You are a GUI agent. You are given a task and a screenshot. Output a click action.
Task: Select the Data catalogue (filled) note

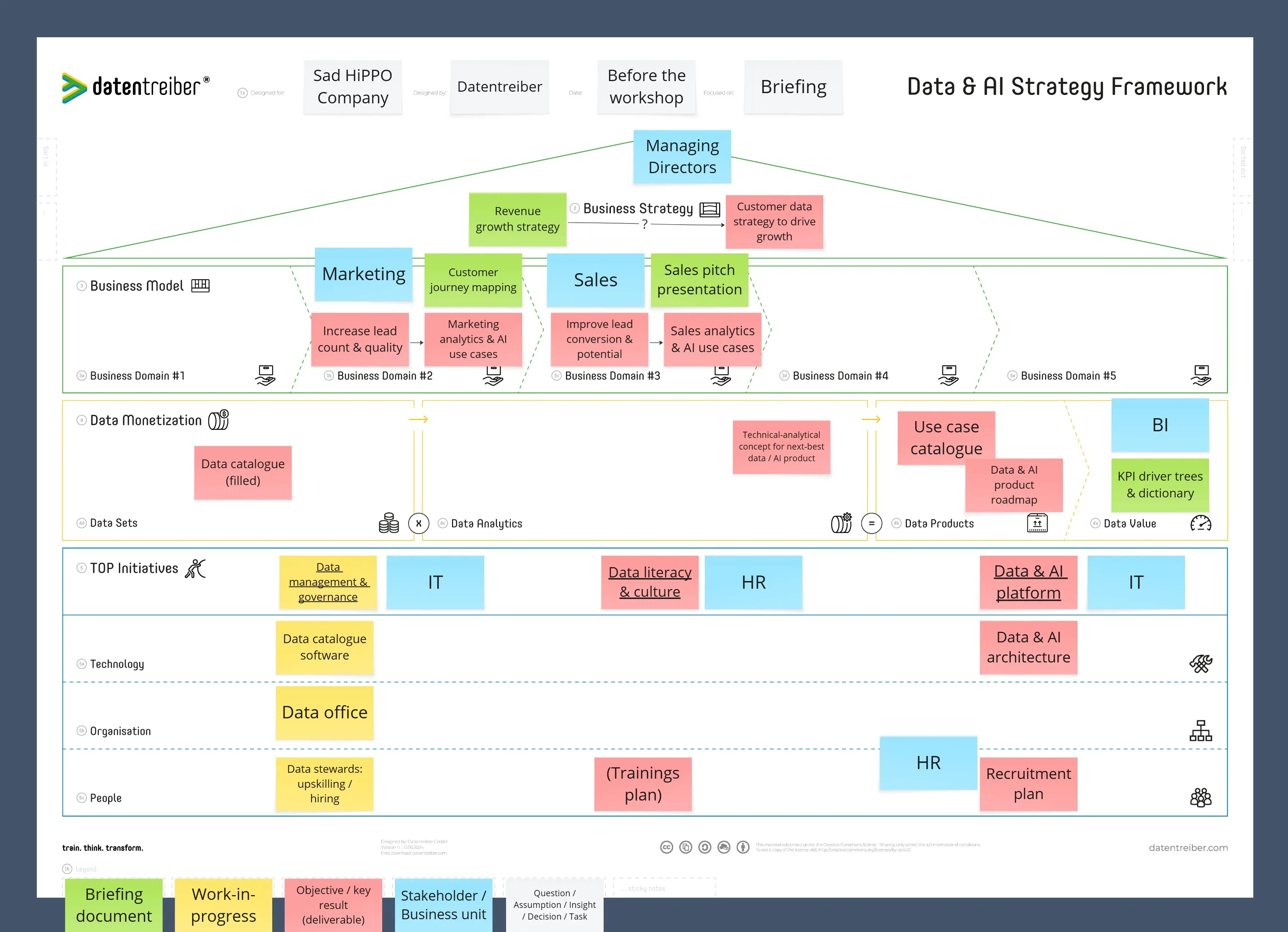click(x=243, y=473)
